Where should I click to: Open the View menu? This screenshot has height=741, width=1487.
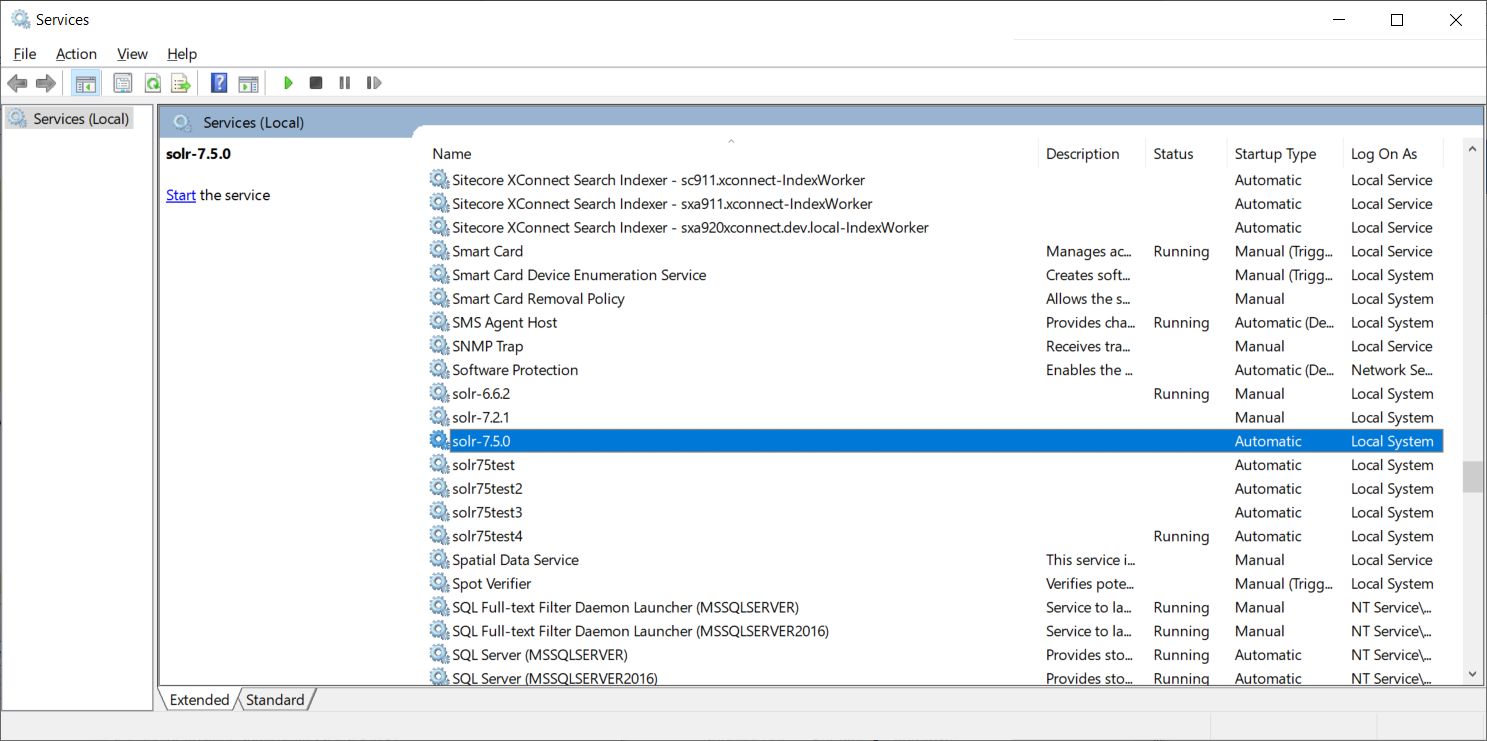[x=132, y=54]
